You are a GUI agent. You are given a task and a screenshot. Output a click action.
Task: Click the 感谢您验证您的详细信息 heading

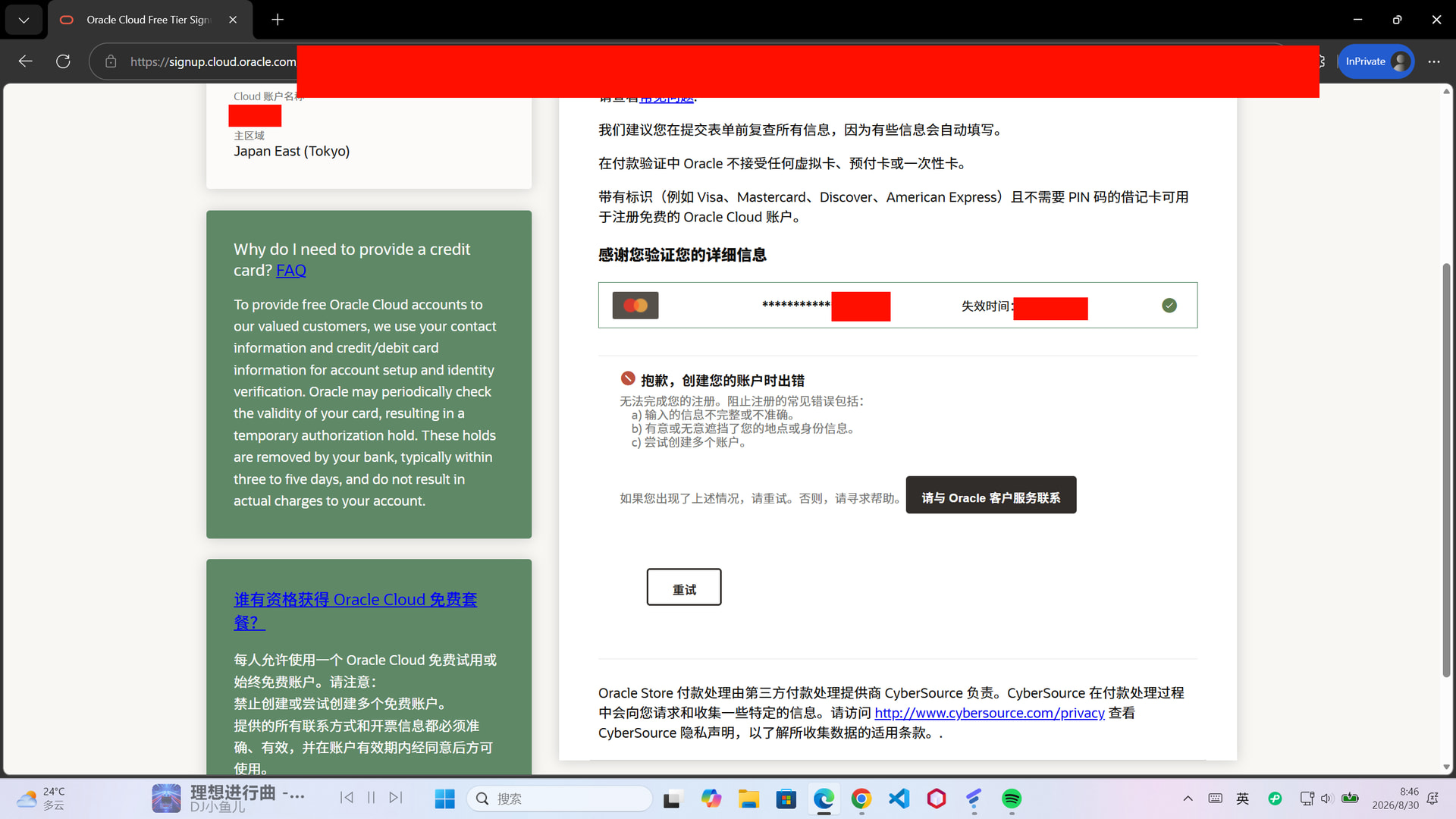[x=682, y=256]
